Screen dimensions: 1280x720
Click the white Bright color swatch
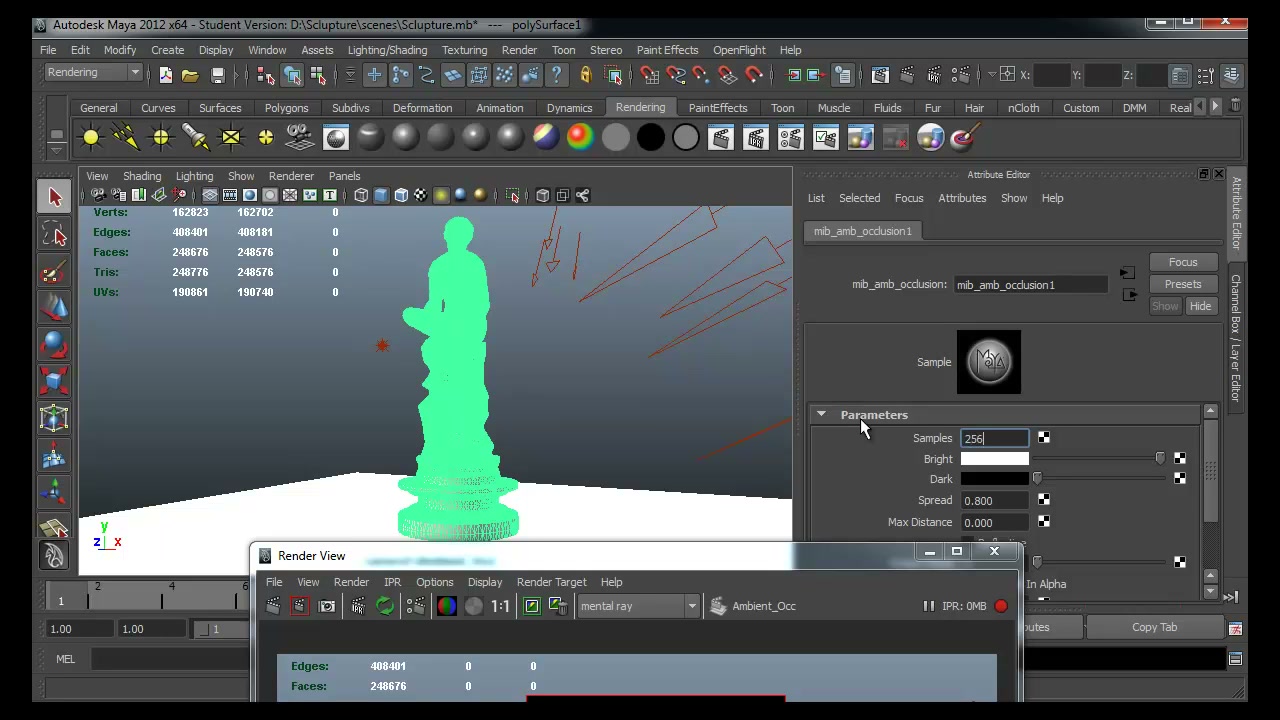click(x=994, y=459)
